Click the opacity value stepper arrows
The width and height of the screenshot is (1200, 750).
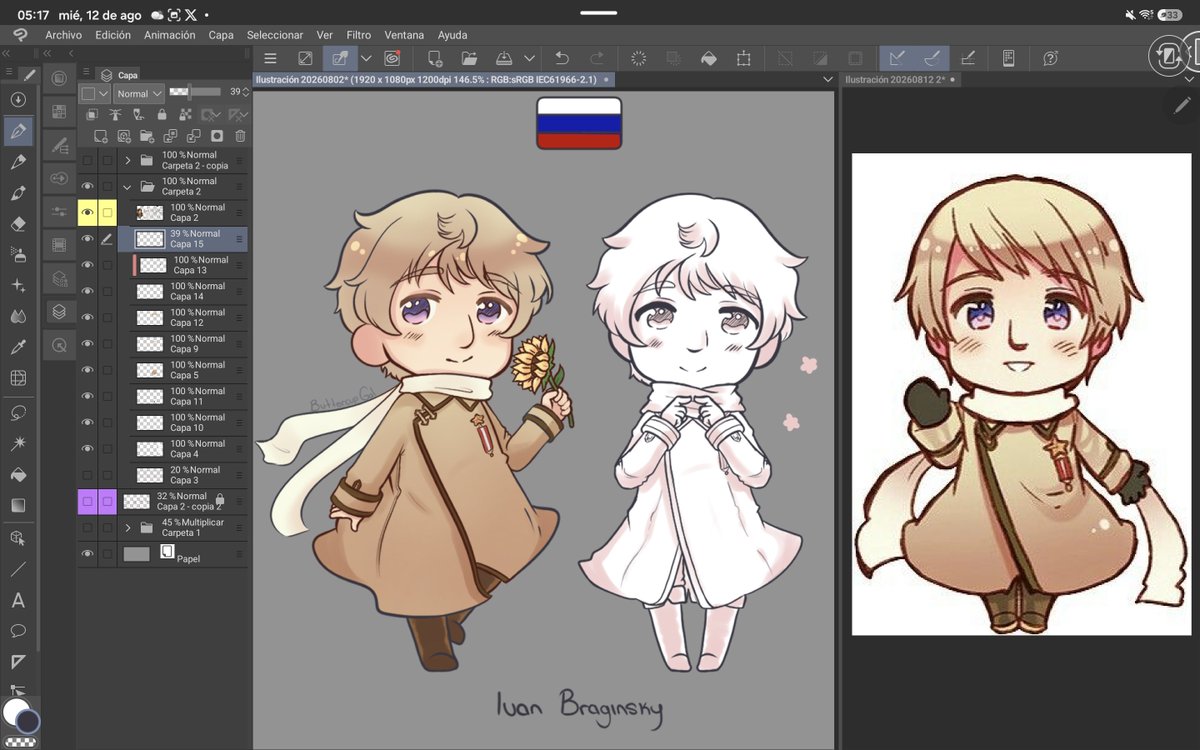pyautogui.click(x=246, y=92)
